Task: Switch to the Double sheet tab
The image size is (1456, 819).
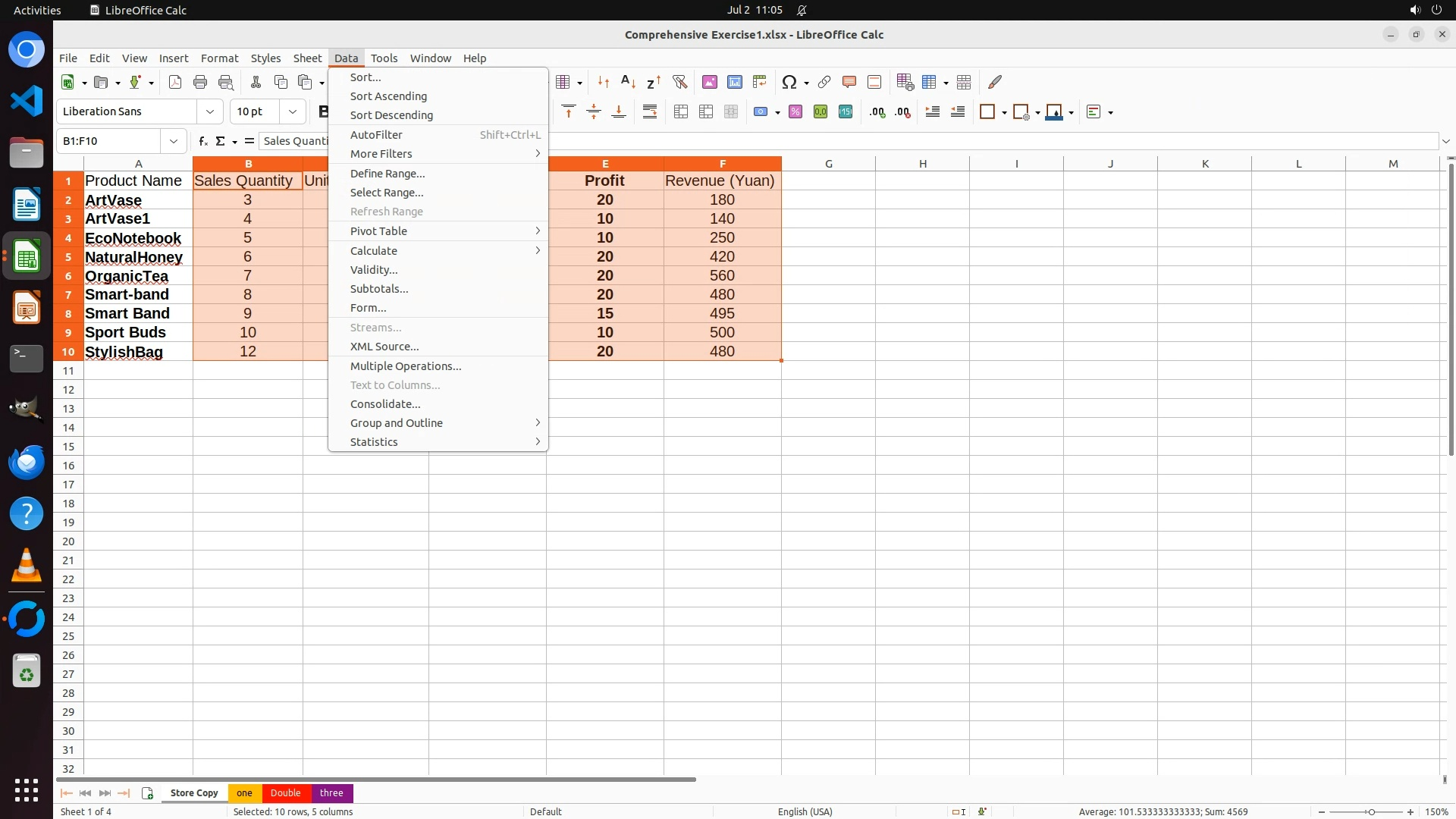Action: 286,792
